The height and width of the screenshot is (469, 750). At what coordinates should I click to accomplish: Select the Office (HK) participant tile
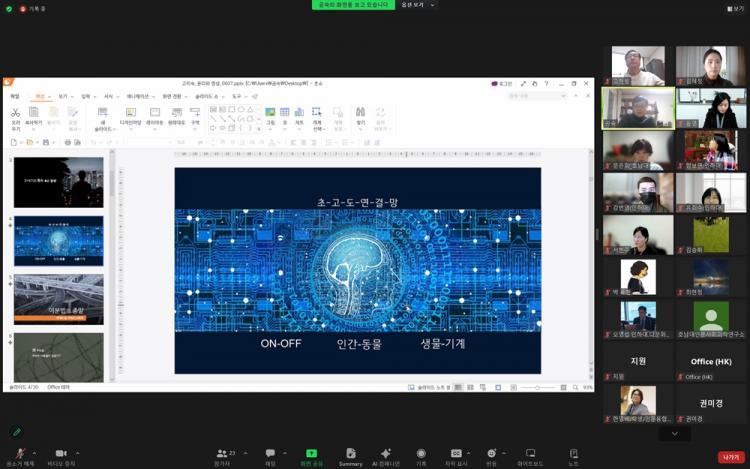tap(711, 361)
